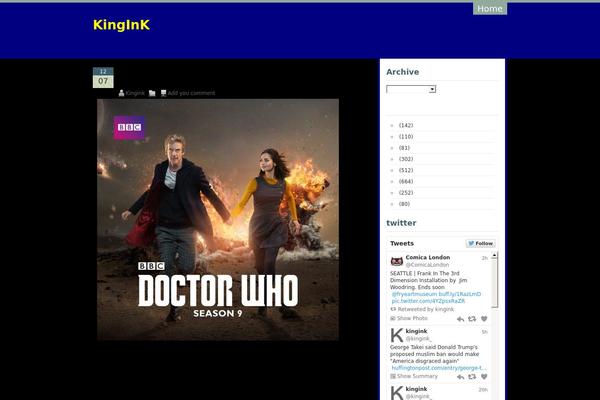The image size is (600, 400).
Task: Open category entry with (81) posts
Action: (x=404, y=148)
